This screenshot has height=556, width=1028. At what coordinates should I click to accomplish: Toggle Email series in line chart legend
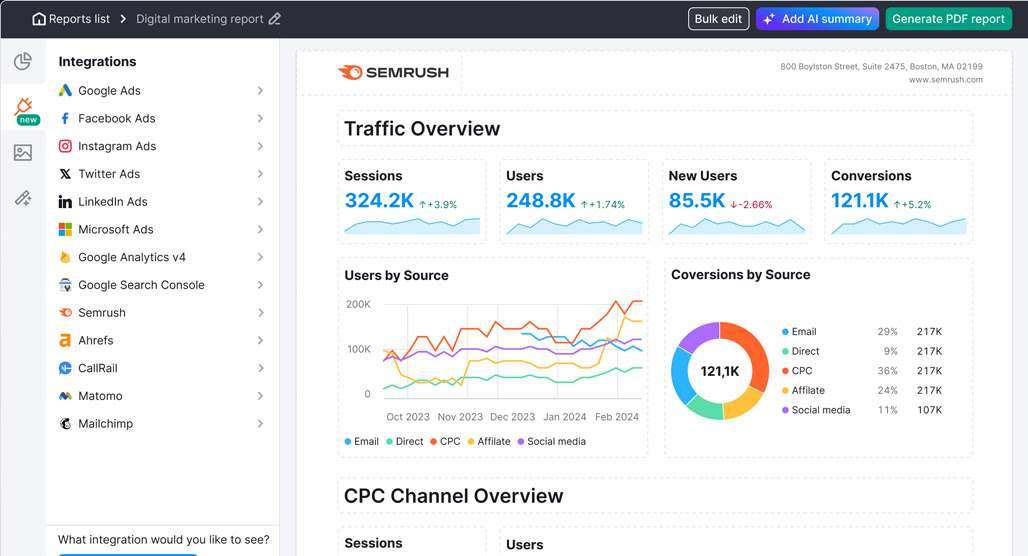(x=362, y=441)
